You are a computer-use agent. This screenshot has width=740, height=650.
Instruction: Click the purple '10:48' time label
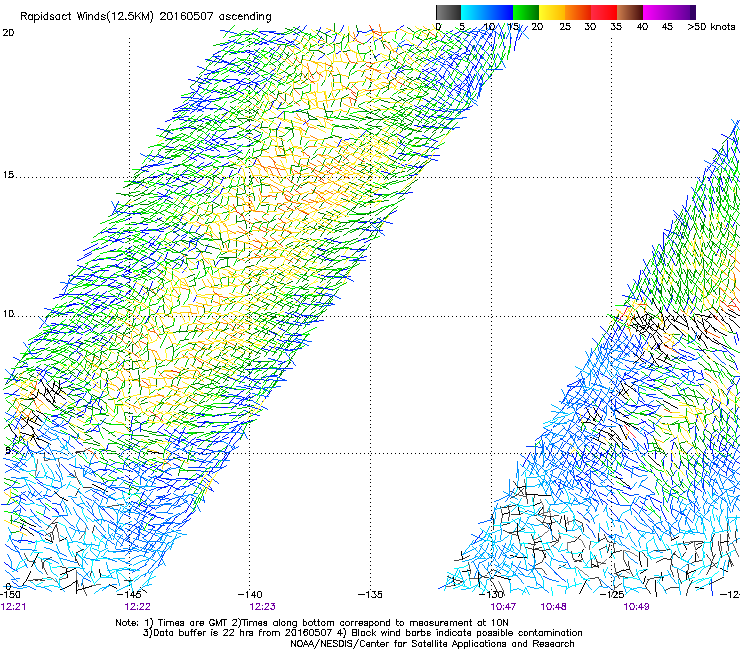tap(554, 607)
